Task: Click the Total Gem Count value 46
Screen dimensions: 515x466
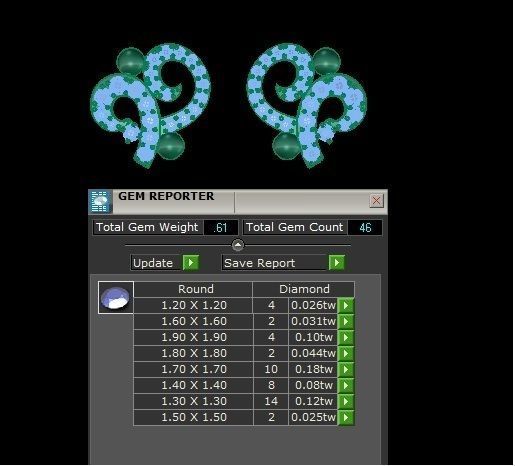Action: [x=365, y=228]
